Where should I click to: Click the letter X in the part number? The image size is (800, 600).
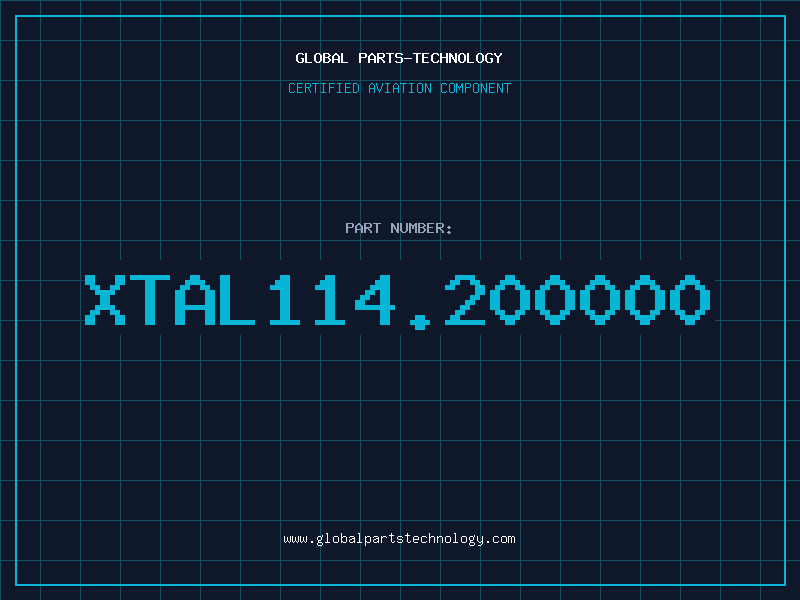(x=105, y=300)
